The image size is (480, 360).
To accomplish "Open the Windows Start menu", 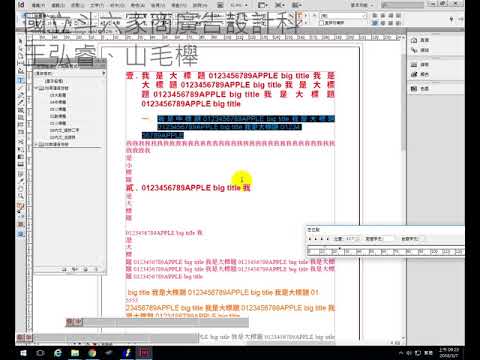I will pyautogui.click(x=23, y=353).
